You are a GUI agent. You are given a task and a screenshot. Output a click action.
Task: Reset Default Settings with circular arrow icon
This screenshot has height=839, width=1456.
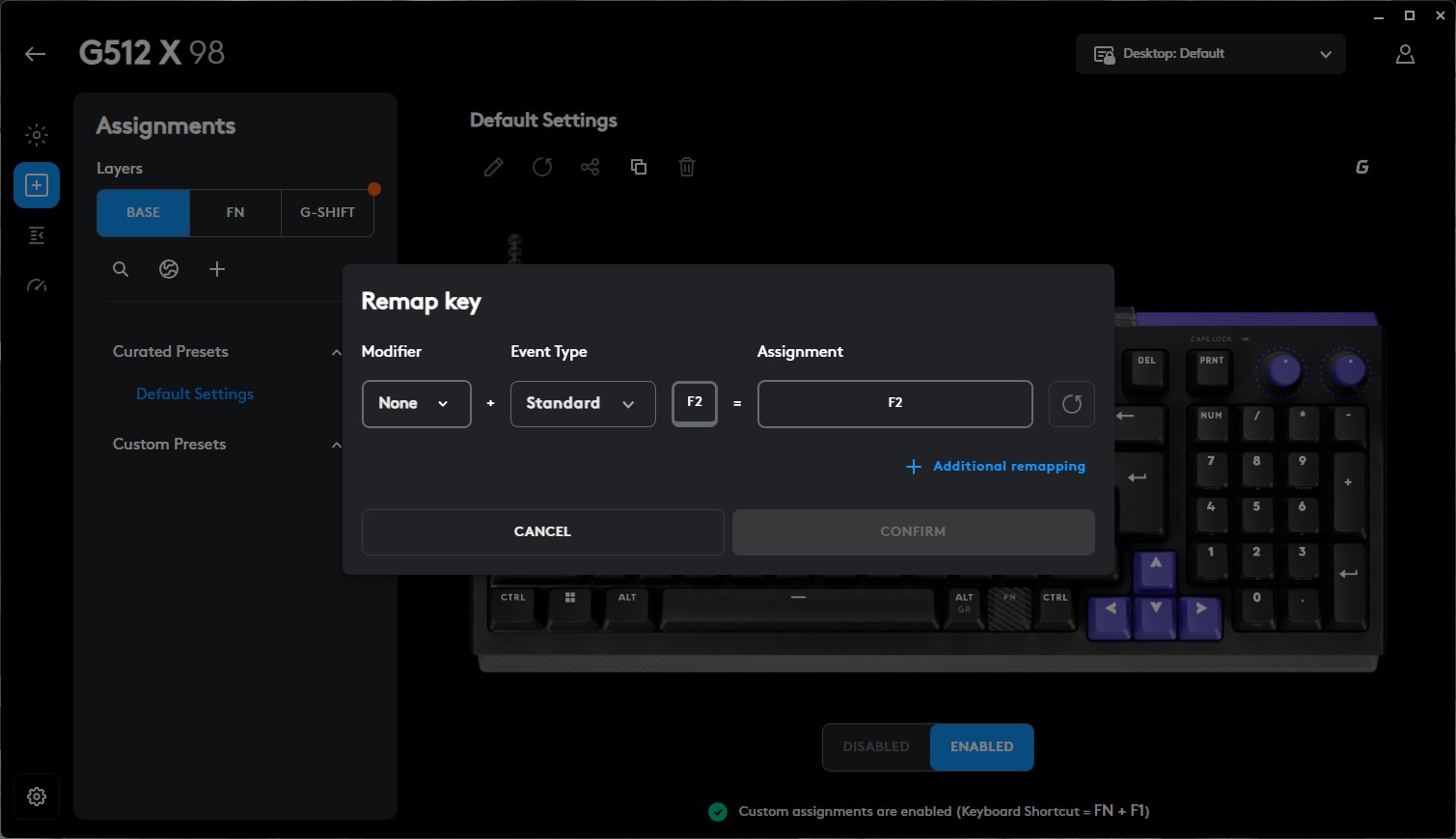point(542,167)
